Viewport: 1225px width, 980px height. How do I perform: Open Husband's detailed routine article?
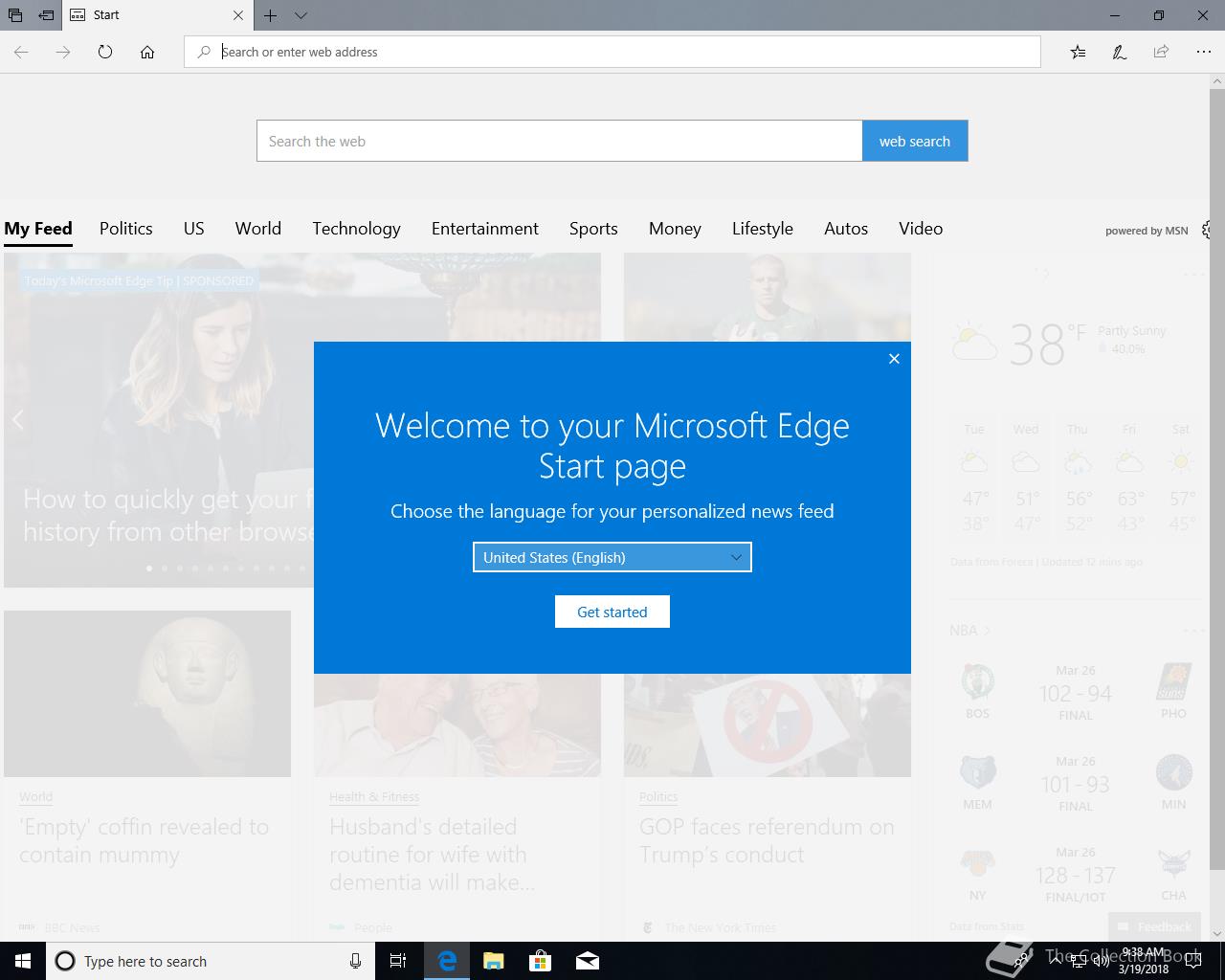[x=433, y=854]
